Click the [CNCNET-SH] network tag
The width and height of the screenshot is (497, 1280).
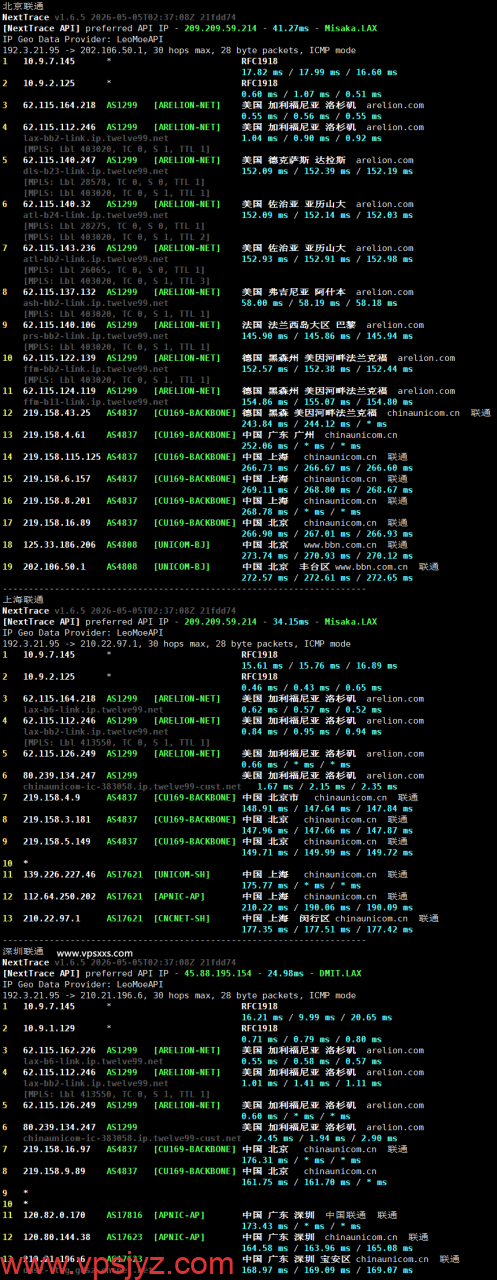tap(182, 918)
